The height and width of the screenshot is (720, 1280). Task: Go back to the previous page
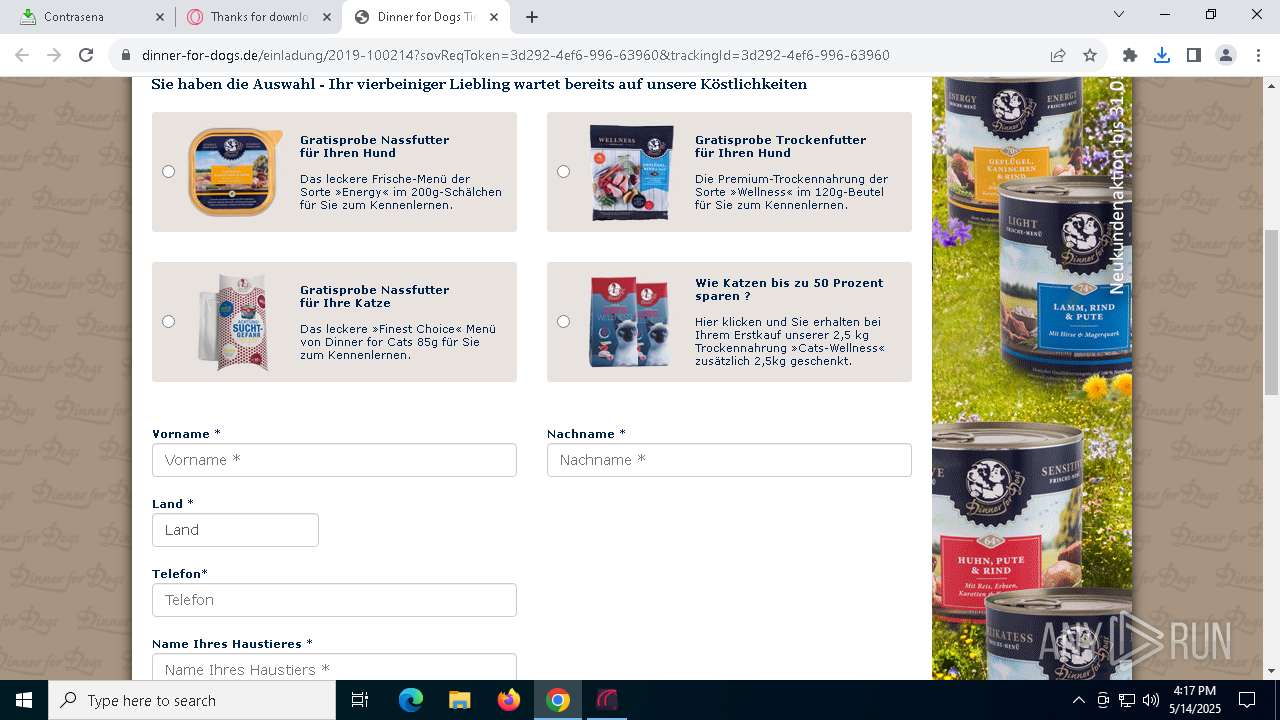tap(22, 55)
